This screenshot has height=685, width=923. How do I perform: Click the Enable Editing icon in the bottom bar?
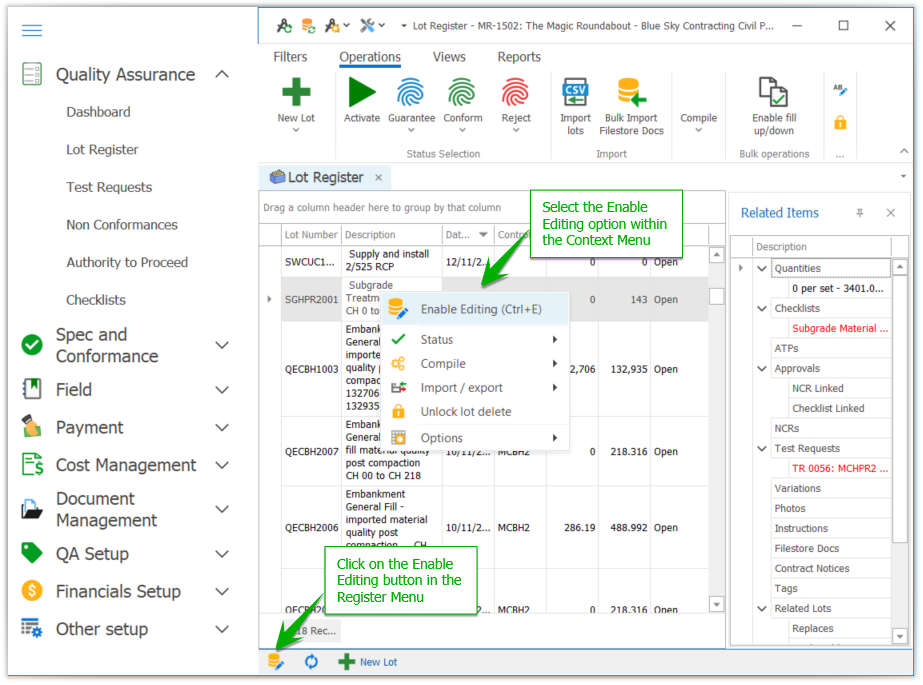(x=274, y=662)
